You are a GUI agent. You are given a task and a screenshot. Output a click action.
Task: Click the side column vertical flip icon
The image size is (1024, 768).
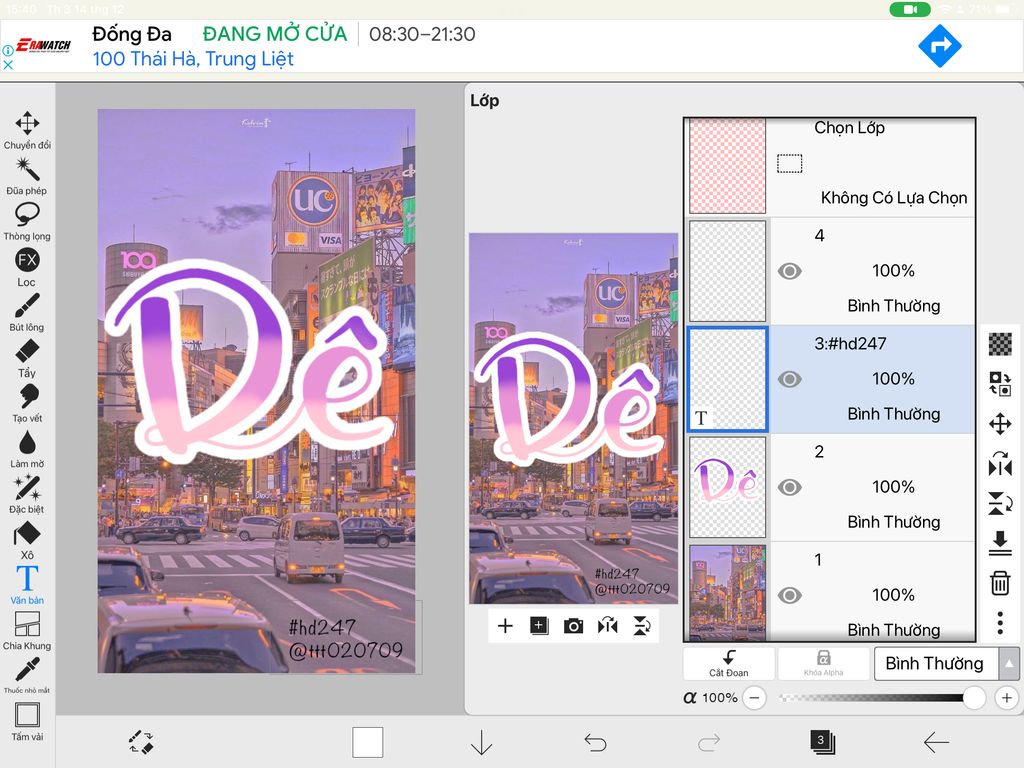[1000, 503]
